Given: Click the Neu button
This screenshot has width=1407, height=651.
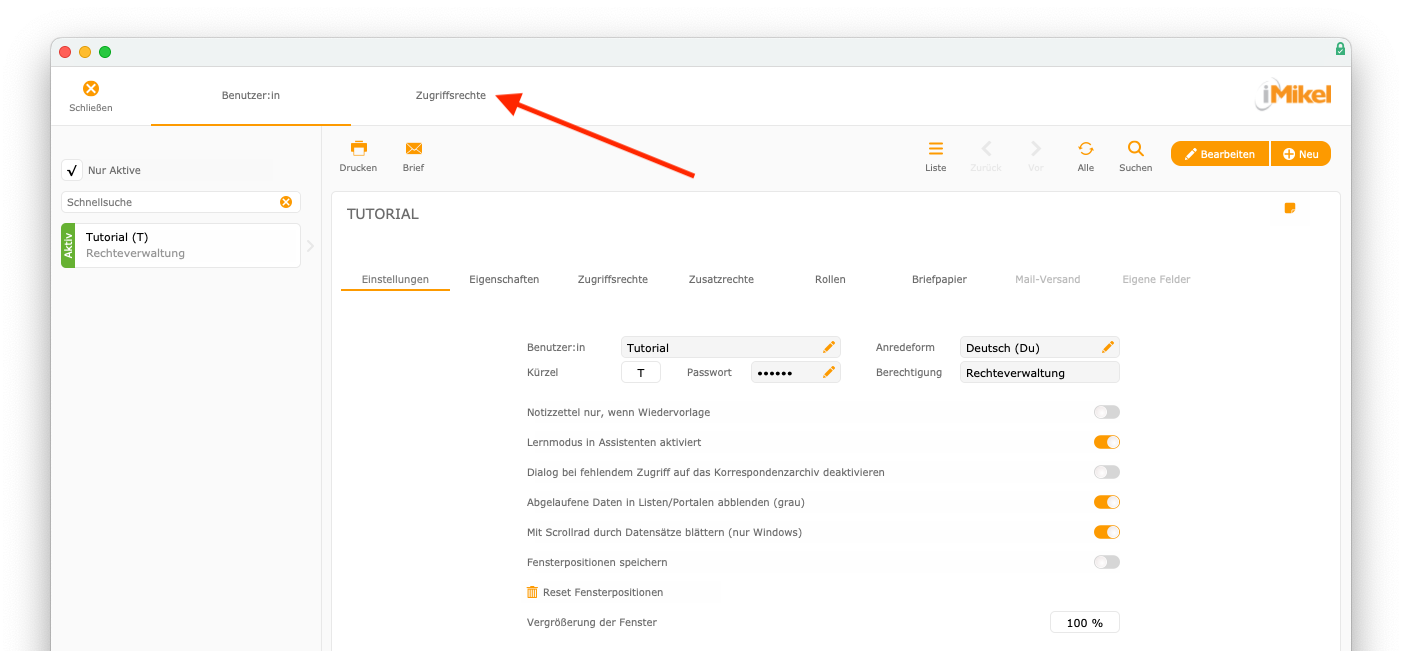Looking at the screenshot, I should pos(1301,154).
